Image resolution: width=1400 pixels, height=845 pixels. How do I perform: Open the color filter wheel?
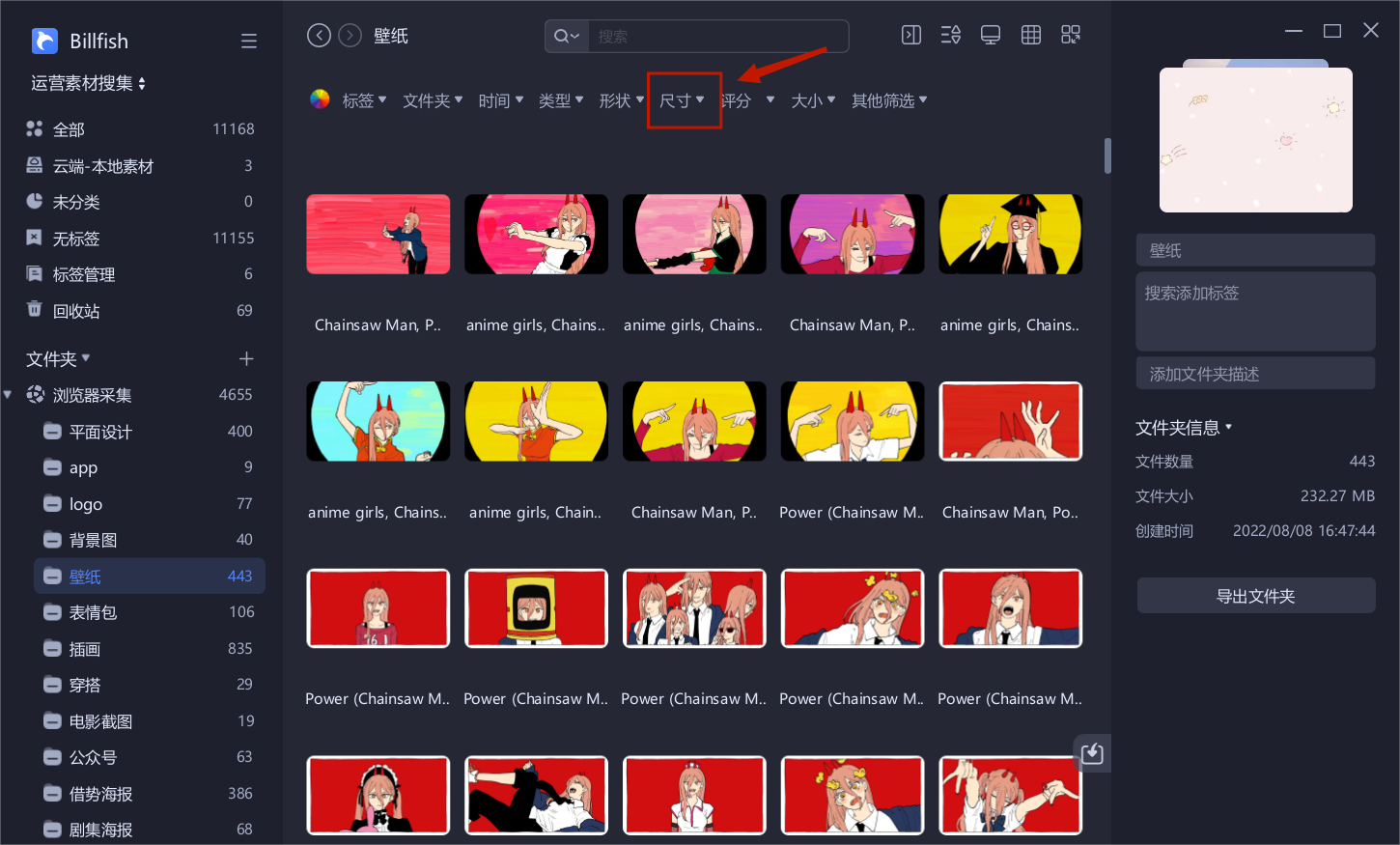(x=320, y=99)
